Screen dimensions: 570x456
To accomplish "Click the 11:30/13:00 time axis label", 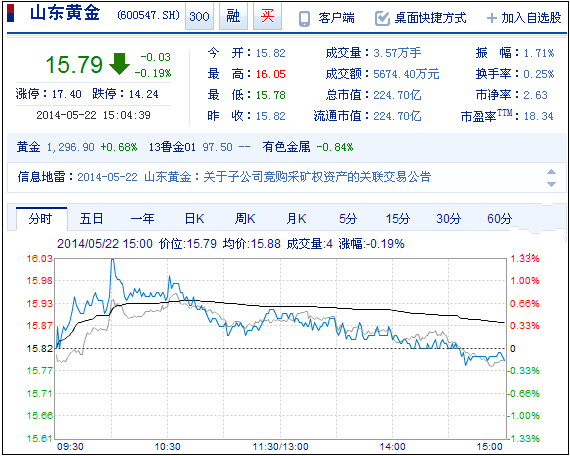I will point(281,447).
